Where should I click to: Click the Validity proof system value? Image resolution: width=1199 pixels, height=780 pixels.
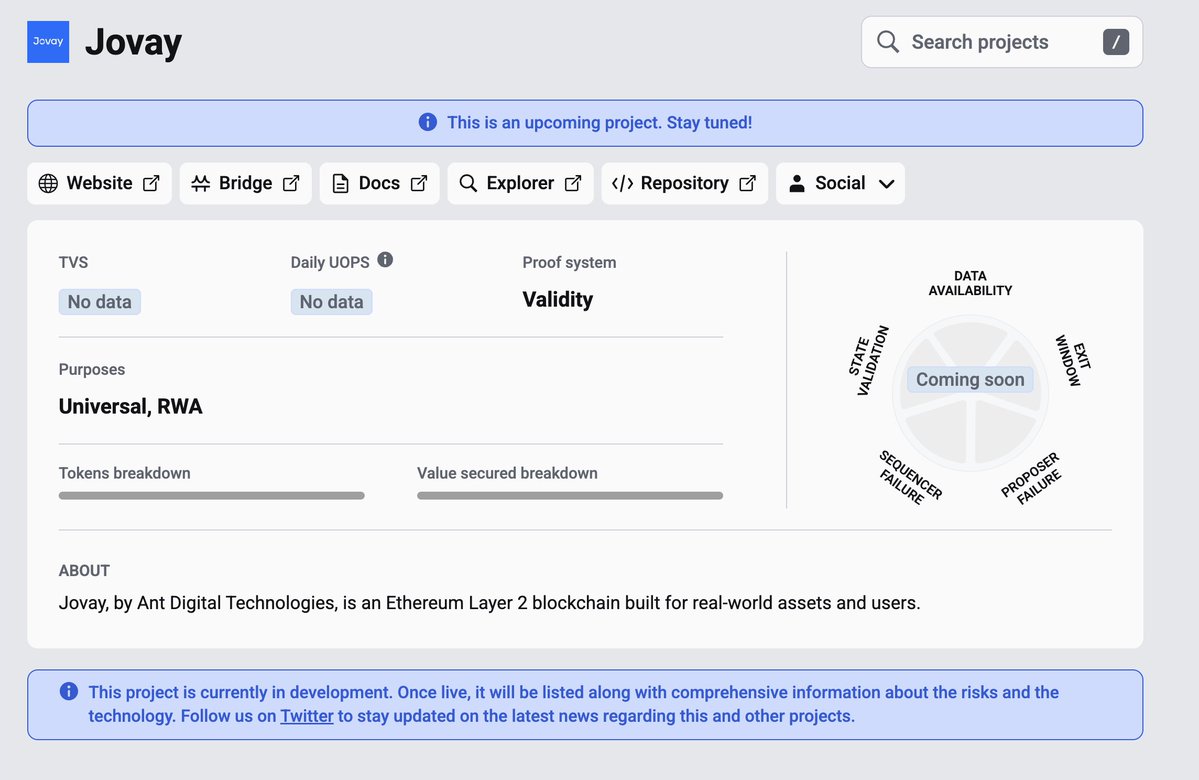pyautogui.click(x=557, y=300)
